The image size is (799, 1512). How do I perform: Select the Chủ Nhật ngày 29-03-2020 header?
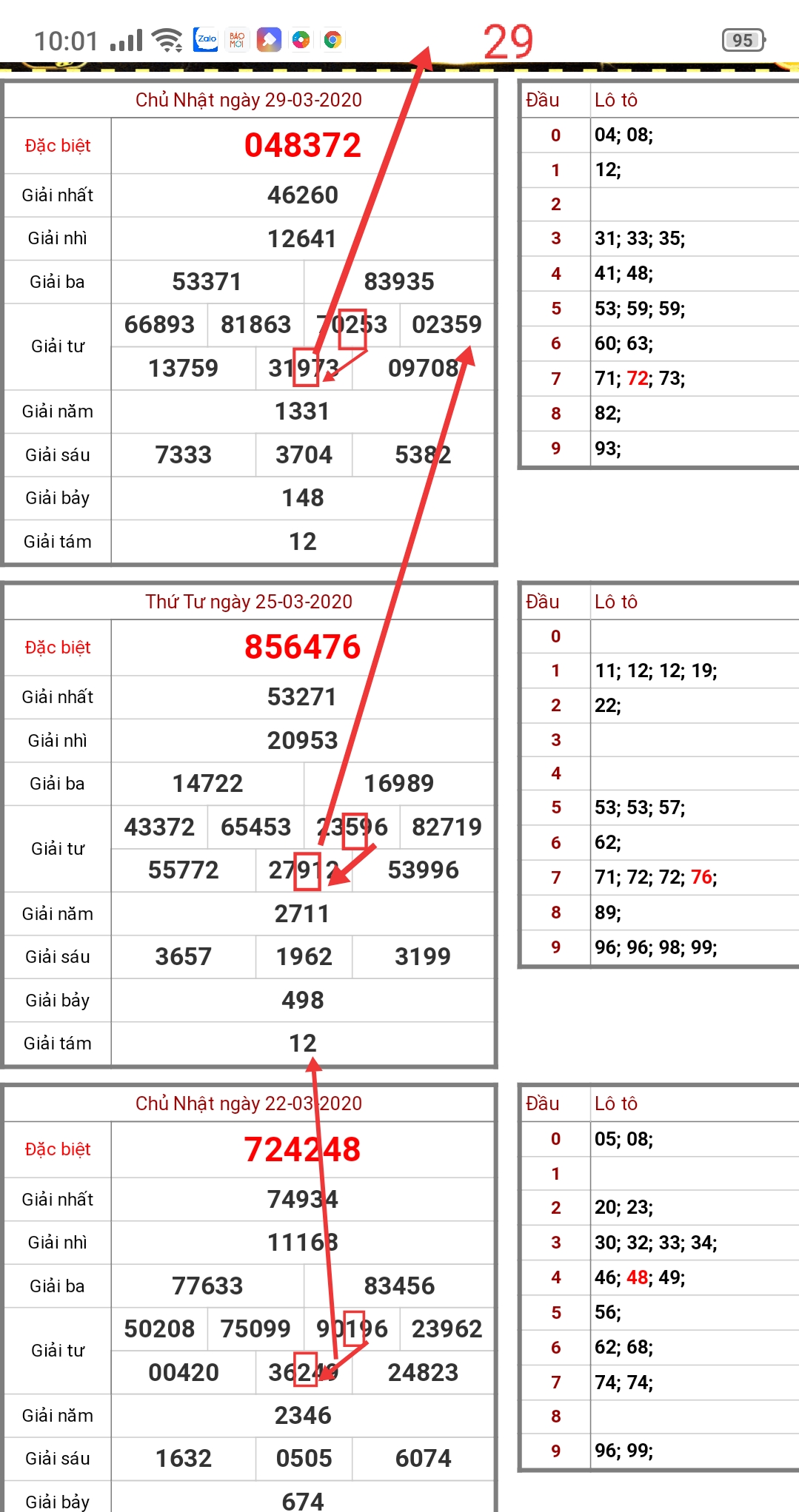tap(249, 100)
